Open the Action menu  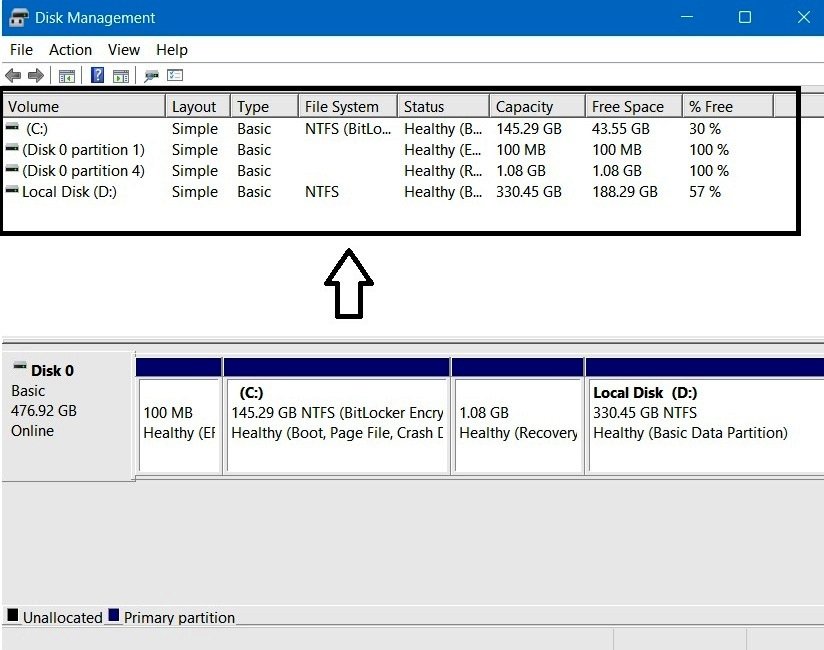[70, 50]
